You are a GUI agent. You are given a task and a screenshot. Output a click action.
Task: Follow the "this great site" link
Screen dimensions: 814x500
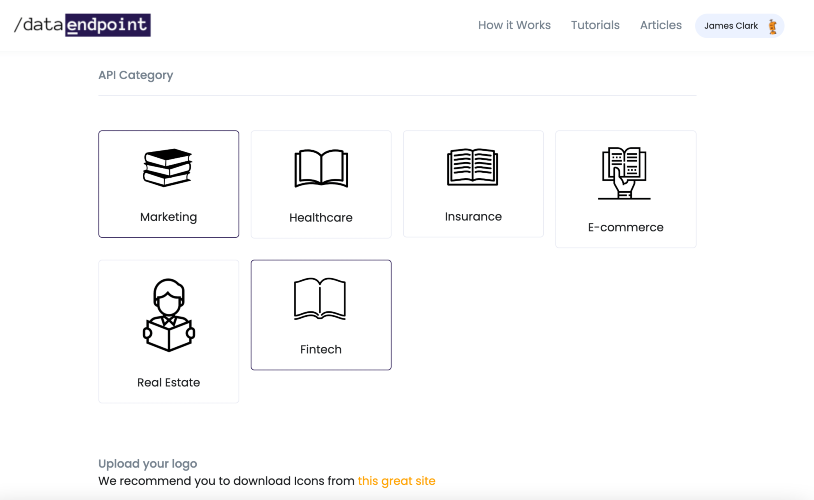tap(397, 481)
